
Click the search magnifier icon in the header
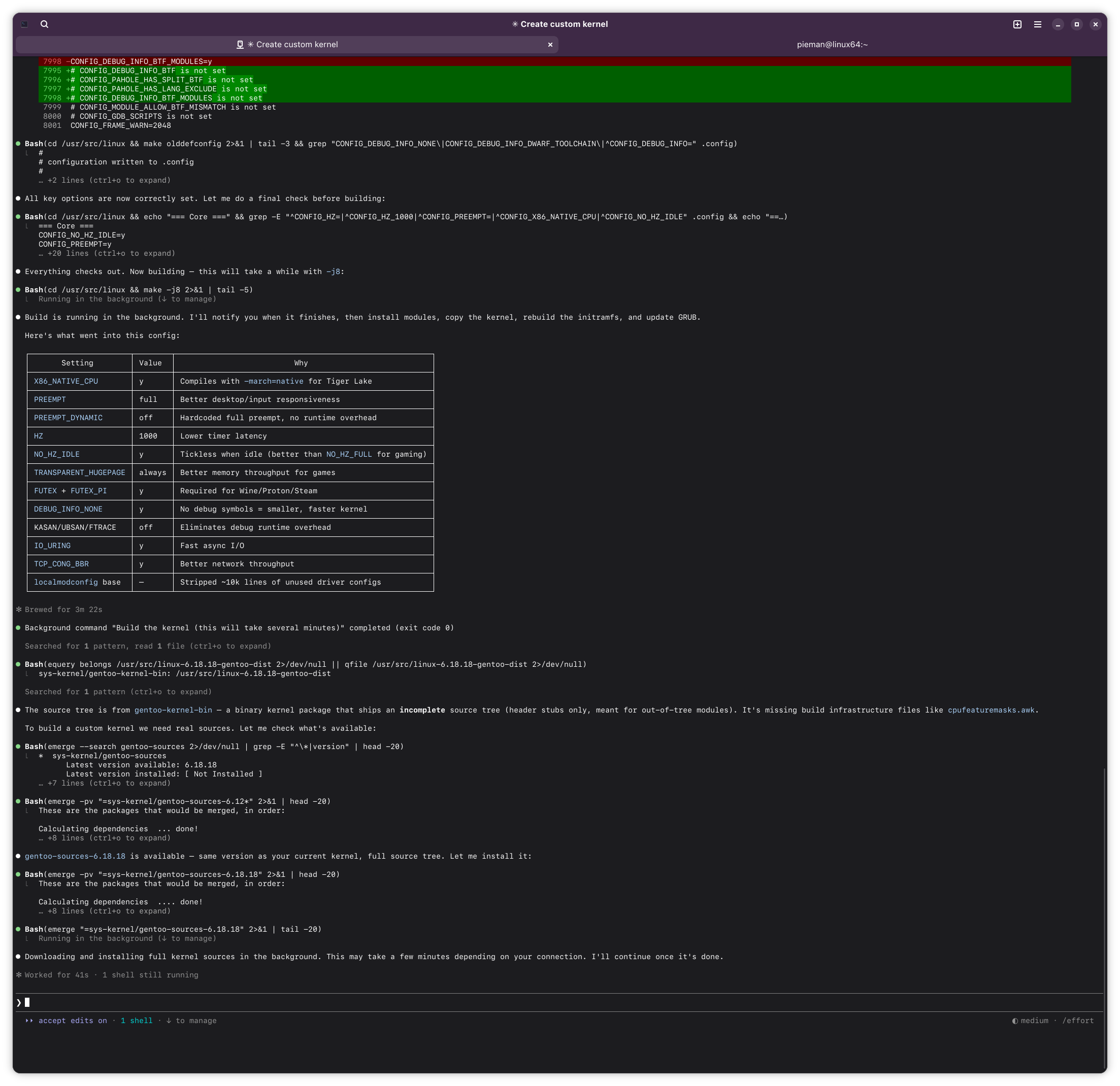click(45, 24)
